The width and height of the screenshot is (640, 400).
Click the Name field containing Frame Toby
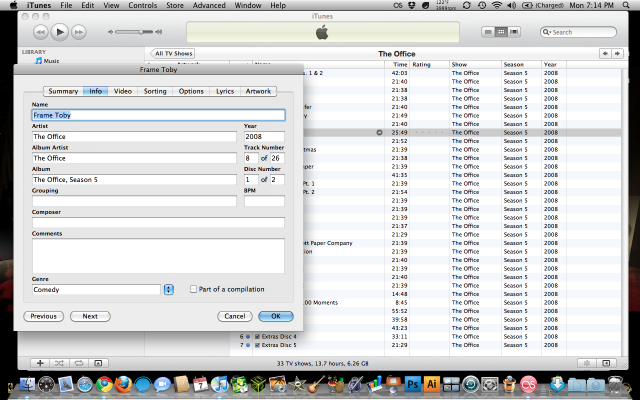click(158, 115)
